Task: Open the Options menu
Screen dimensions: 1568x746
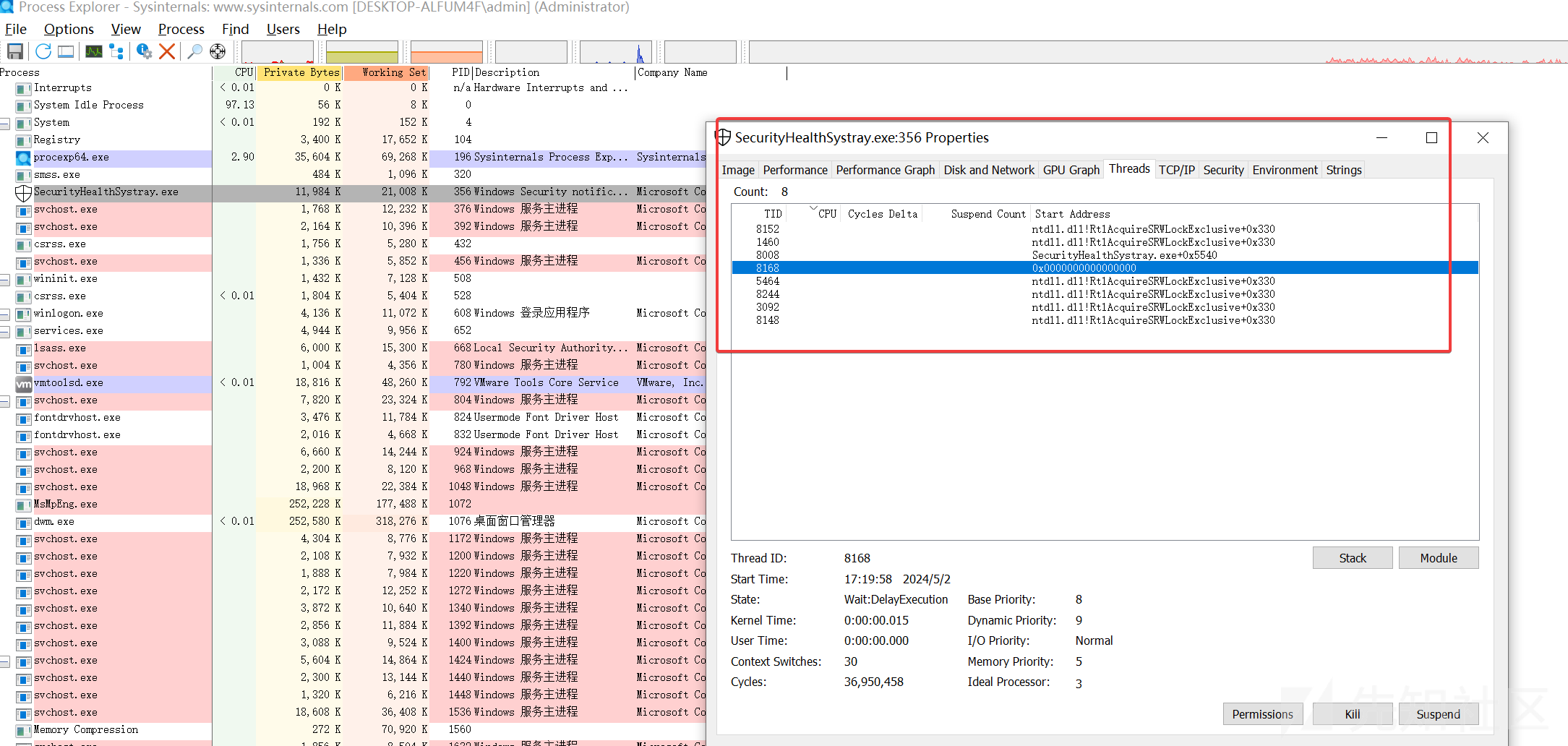Action: coord(69,29)
